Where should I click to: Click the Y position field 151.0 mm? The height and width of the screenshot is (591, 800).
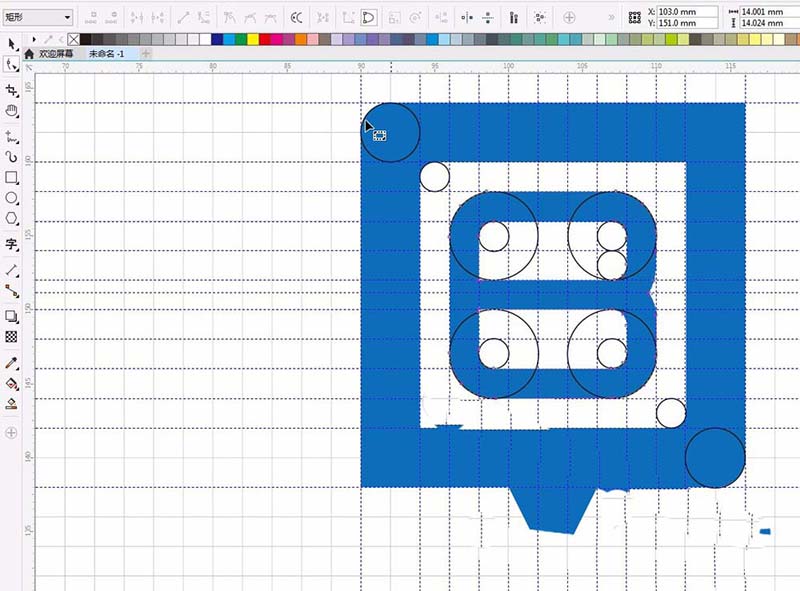coord(687,23)
